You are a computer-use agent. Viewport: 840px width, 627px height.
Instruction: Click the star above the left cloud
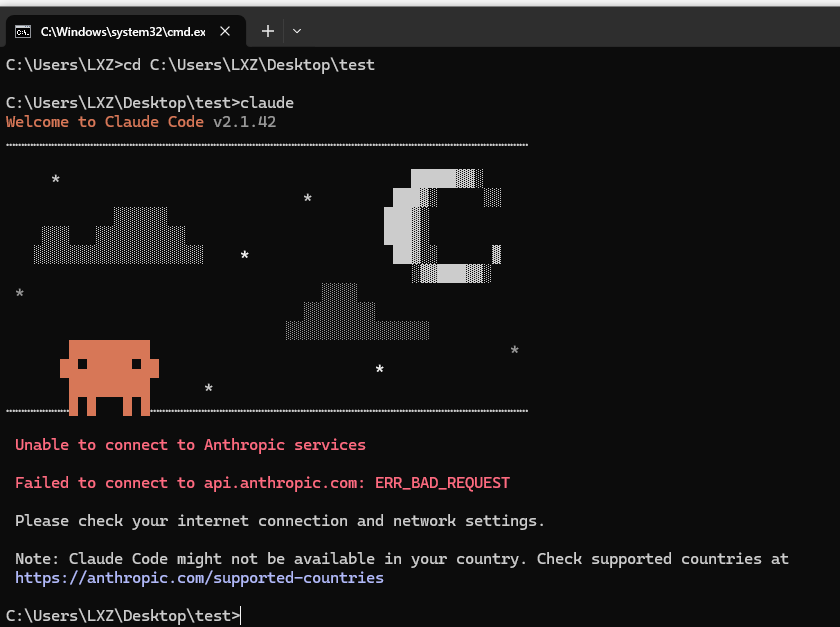56,181
